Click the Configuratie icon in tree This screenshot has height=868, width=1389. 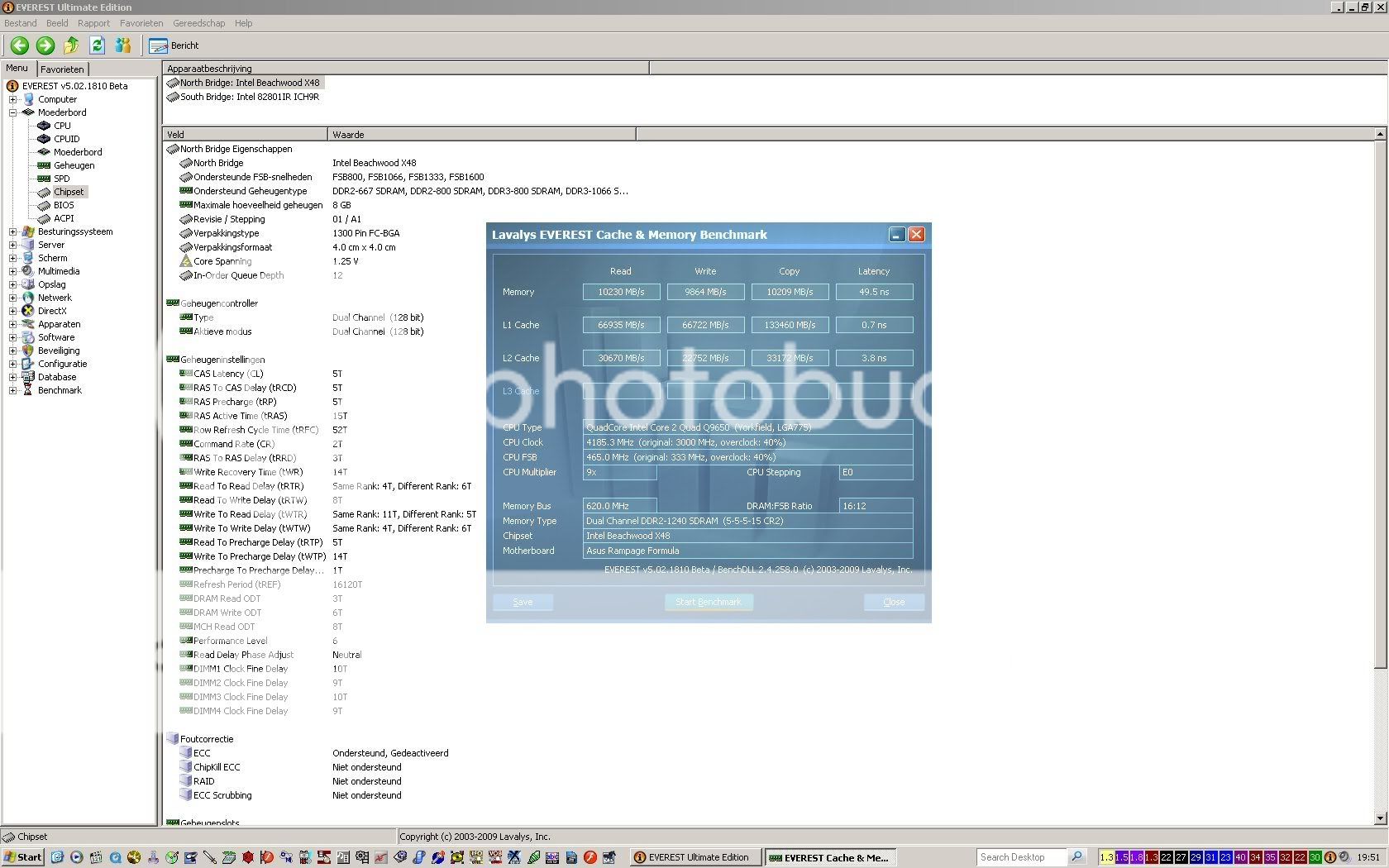coord(28,364)
